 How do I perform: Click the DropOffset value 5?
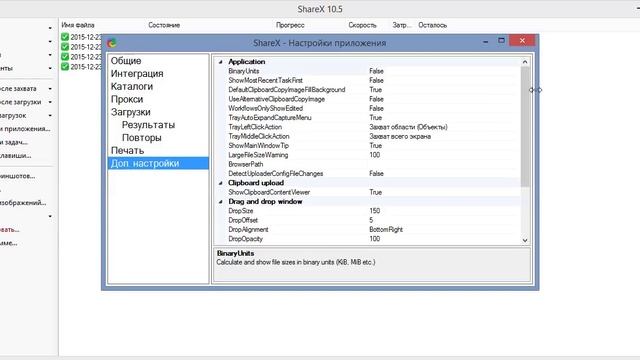(x=371, y=220)
